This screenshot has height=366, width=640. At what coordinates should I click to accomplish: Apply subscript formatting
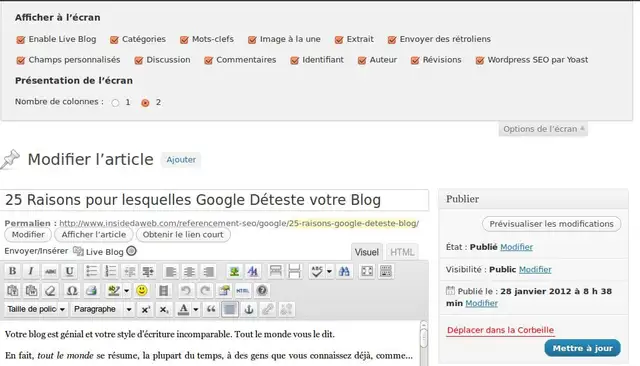click(164, 310)
